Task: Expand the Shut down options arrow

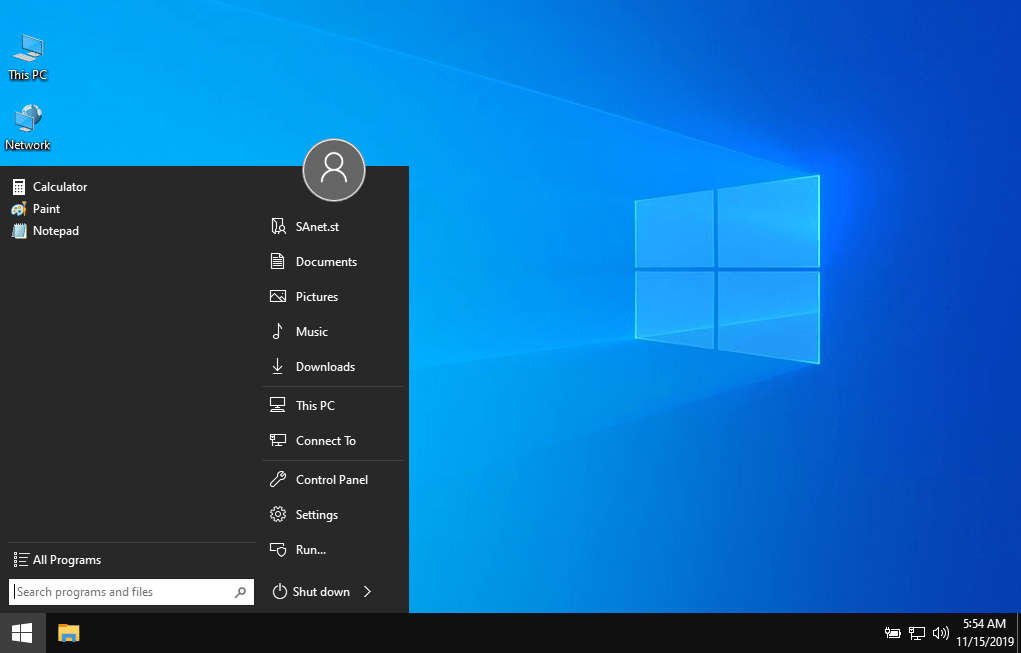Action: [x=366, y=591]
